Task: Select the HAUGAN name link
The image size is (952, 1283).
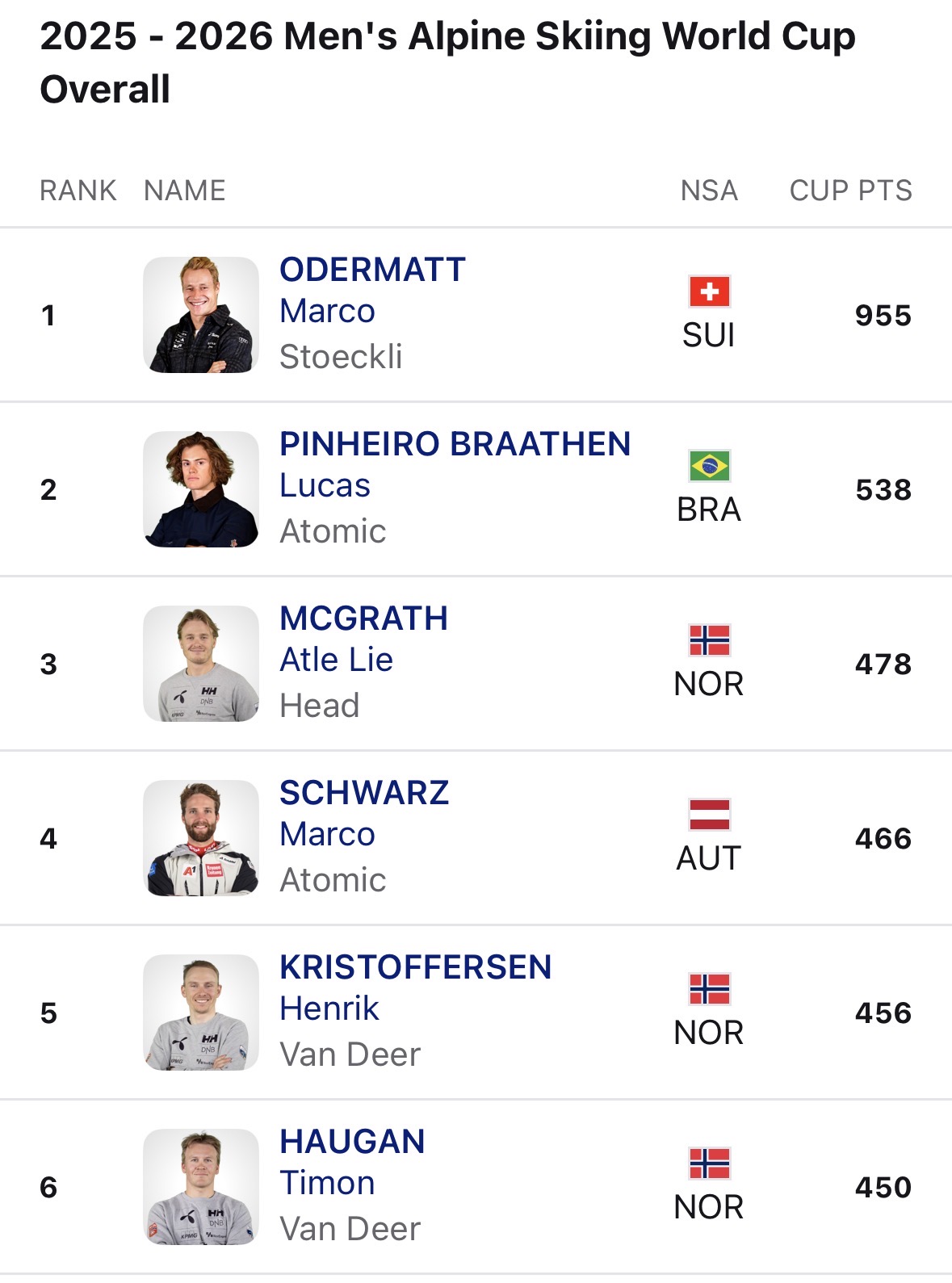Action: pos(352,1142)
